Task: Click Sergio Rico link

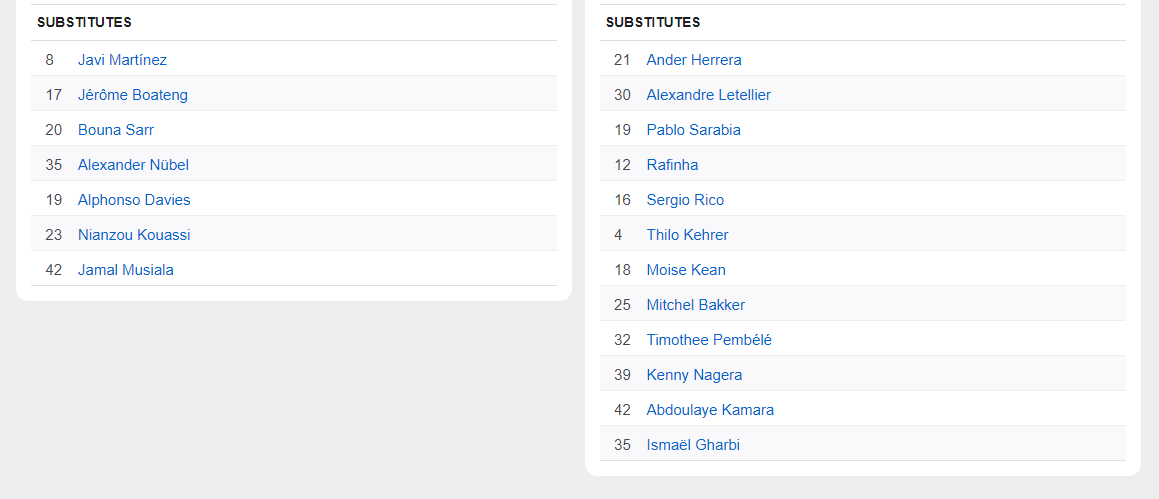Action: 685,200
